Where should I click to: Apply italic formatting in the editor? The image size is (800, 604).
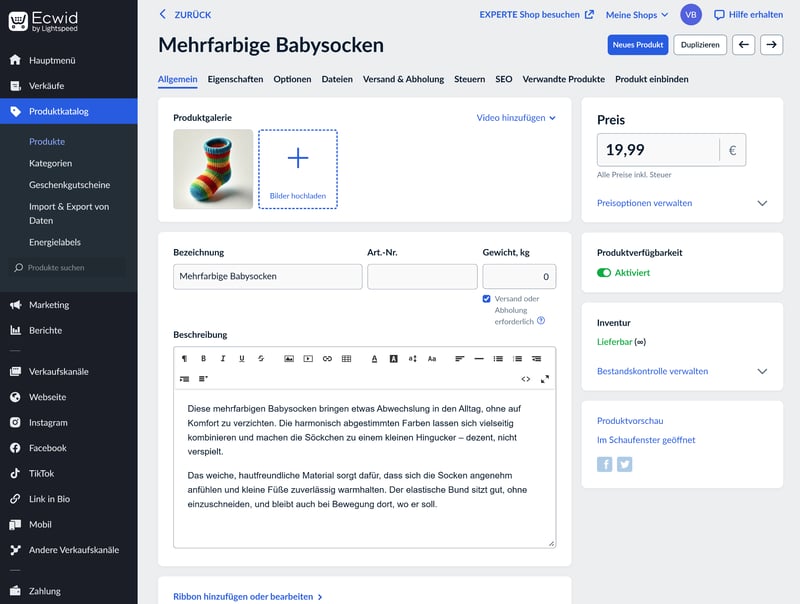[222, 358]
